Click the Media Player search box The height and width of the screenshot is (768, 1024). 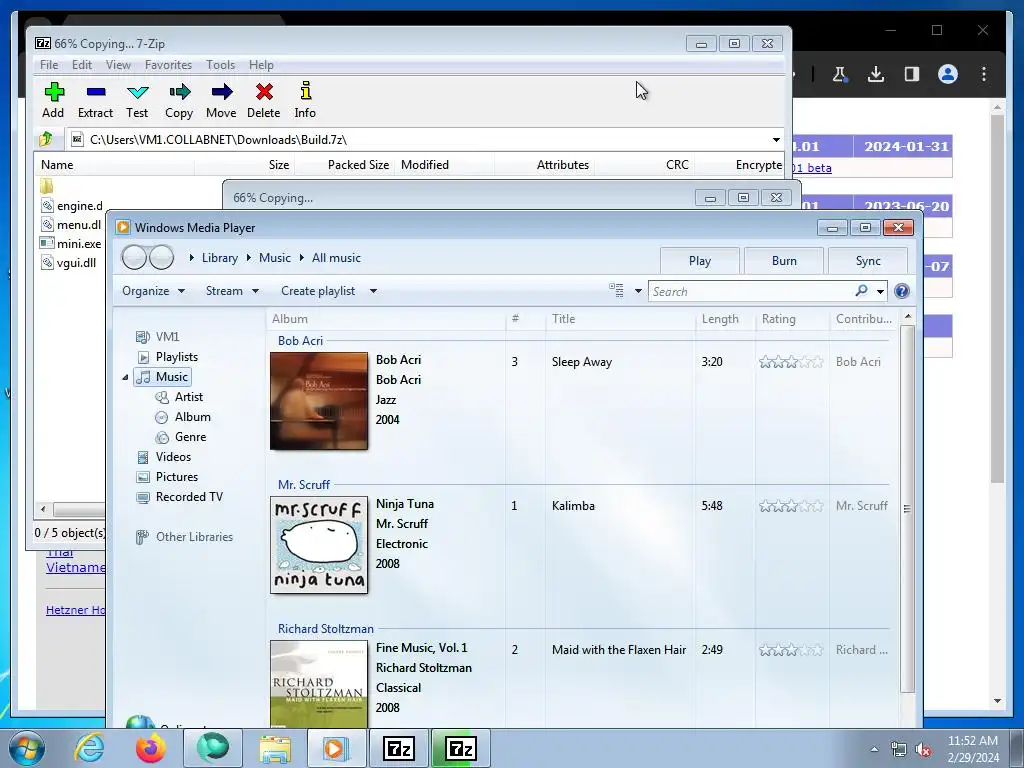pos(751,291)
